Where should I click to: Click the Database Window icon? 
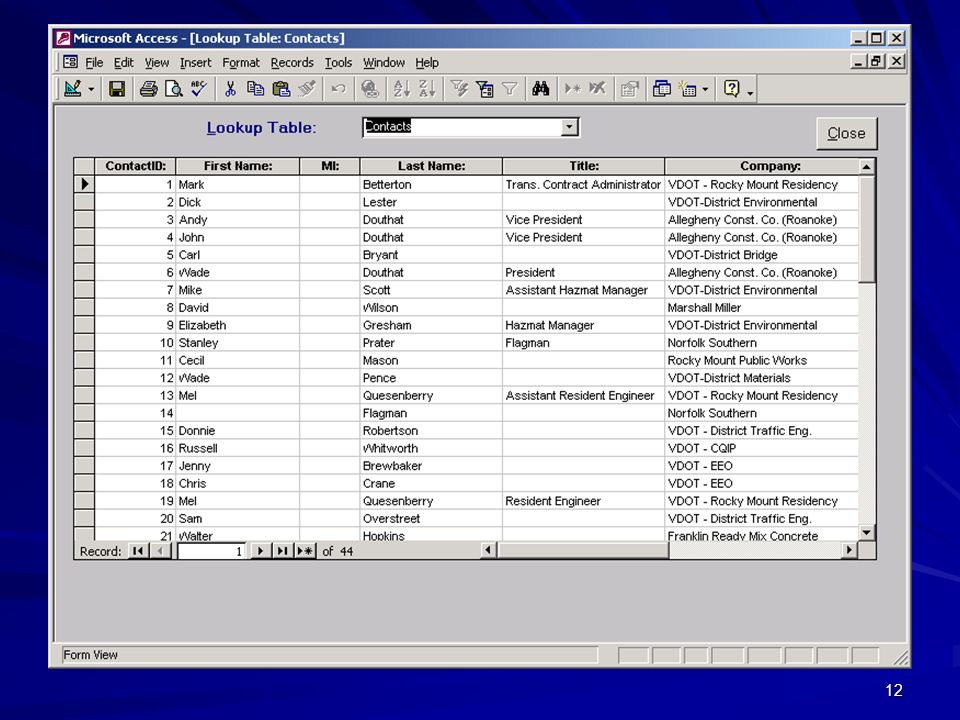point(661,89)
